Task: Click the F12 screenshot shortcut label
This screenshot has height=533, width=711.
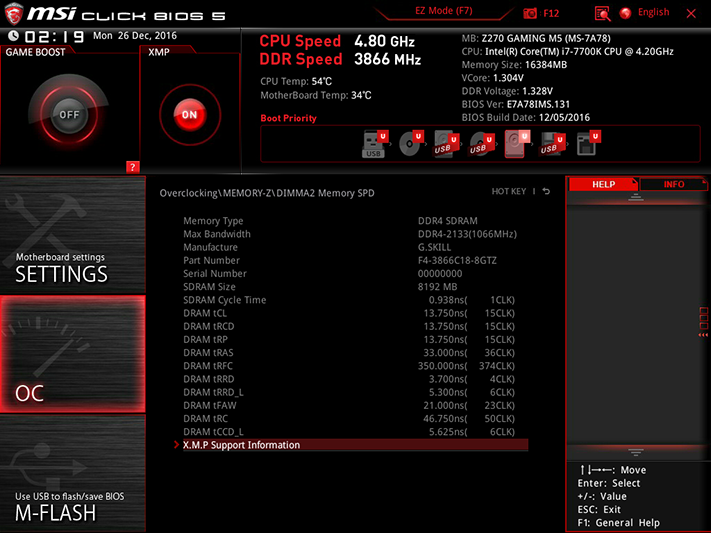Action: pos(551,13)
